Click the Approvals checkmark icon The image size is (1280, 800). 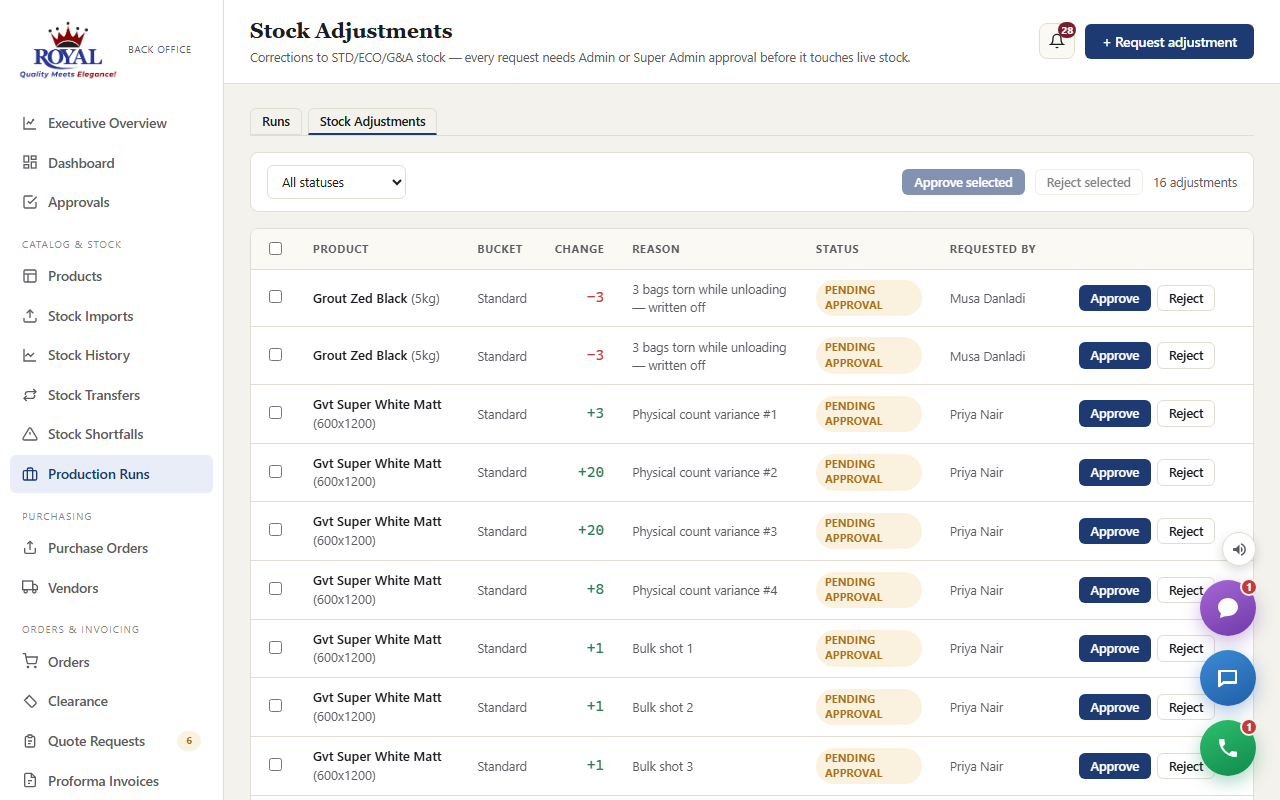(30, 202)
